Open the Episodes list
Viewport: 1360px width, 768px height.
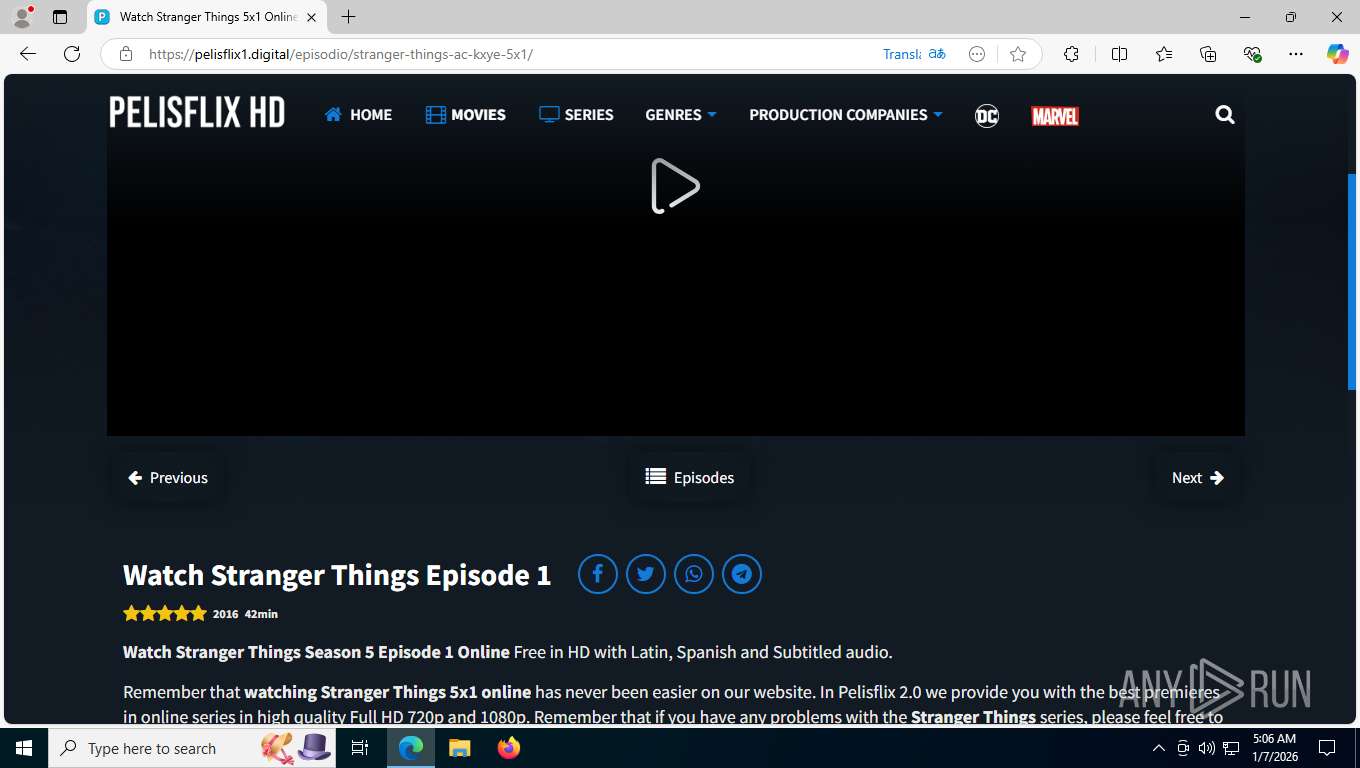pyautogui.click(x=690, y=478)
